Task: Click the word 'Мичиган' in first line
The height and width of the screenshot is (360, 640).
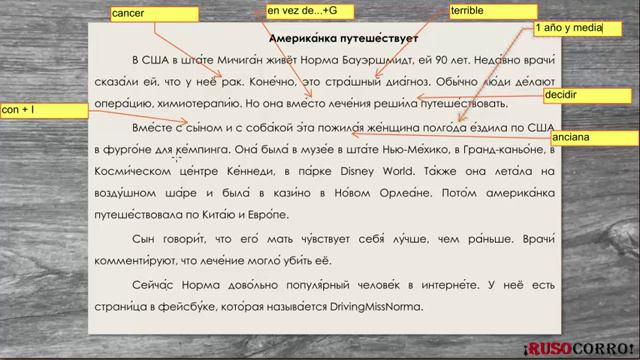Action: 240,60
